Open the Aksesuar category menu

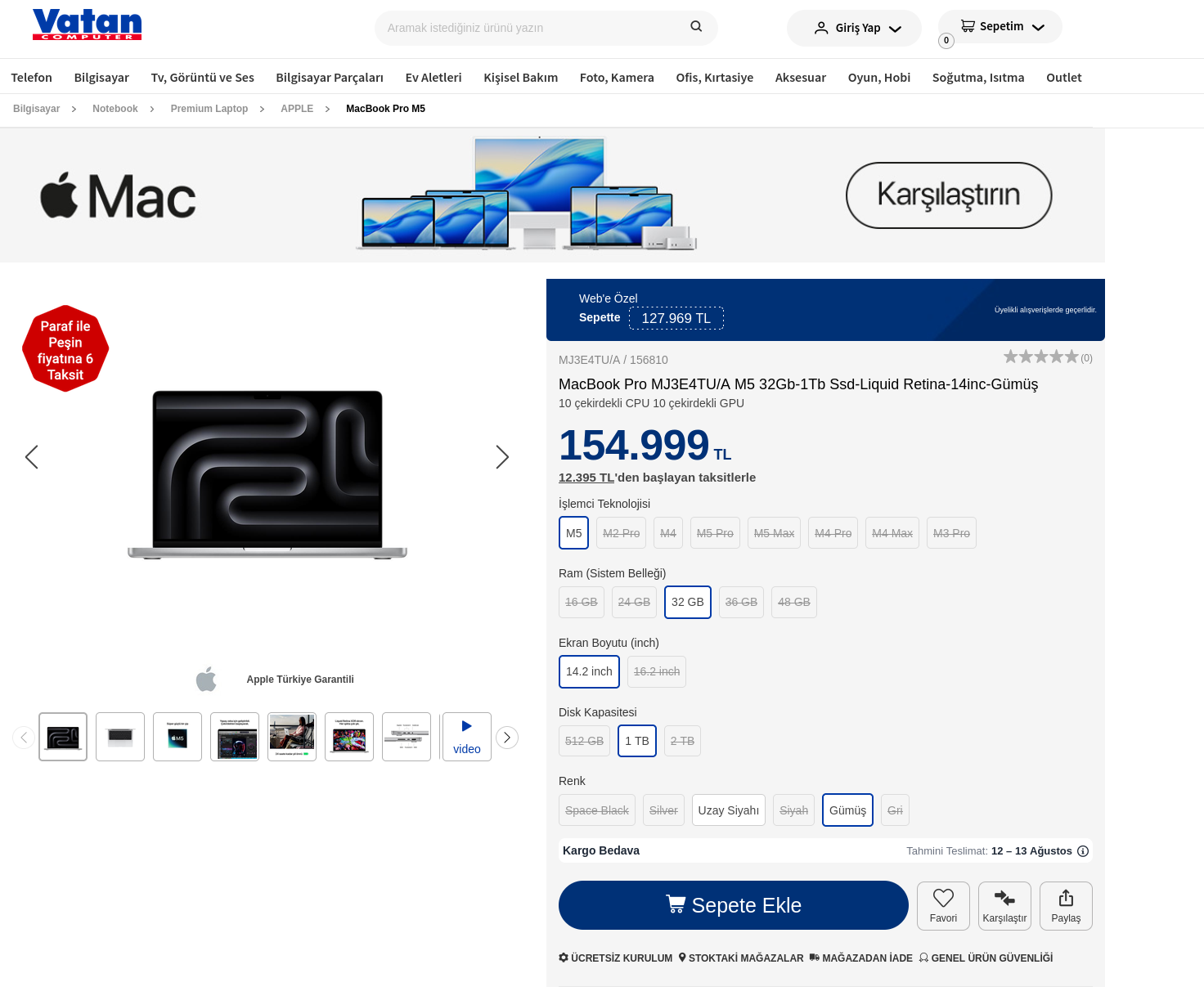click(x=801, y=78)
